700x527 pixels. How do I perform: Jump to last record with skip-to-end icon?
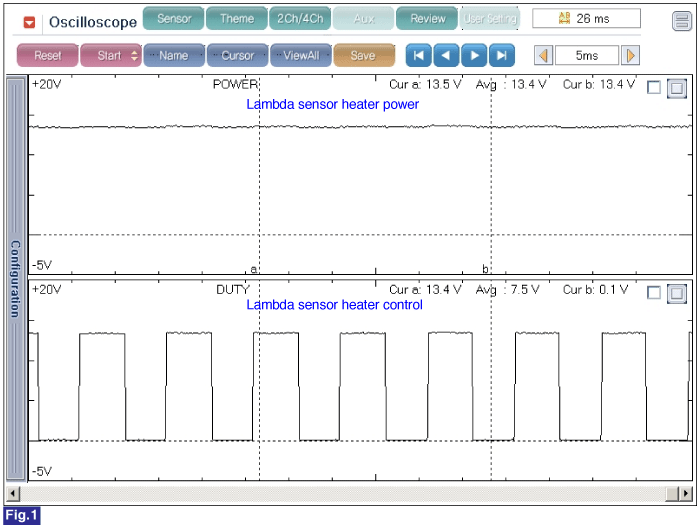click(502, 55)
